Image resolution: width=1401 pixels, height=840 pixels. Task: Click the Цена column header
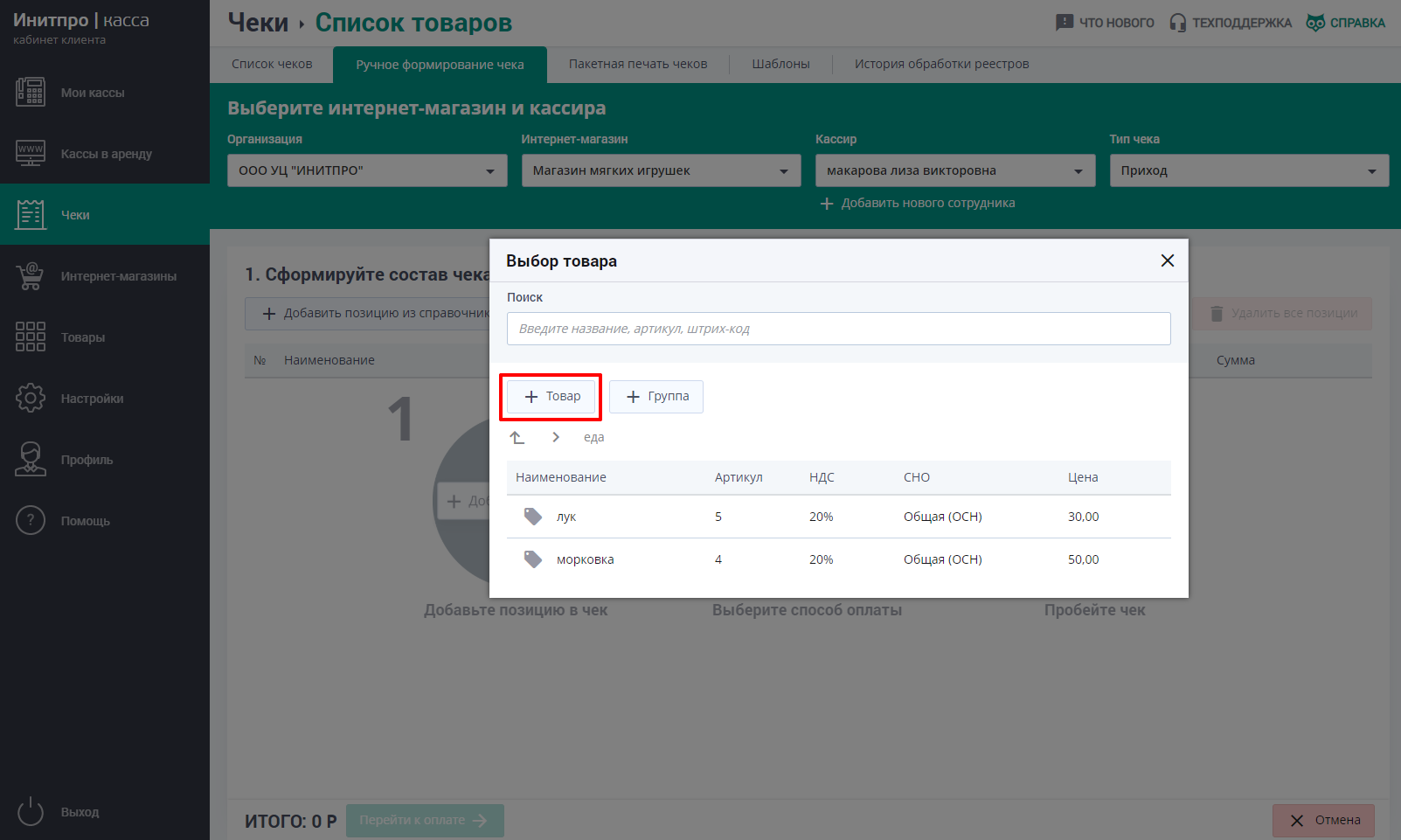(1083, 477)
